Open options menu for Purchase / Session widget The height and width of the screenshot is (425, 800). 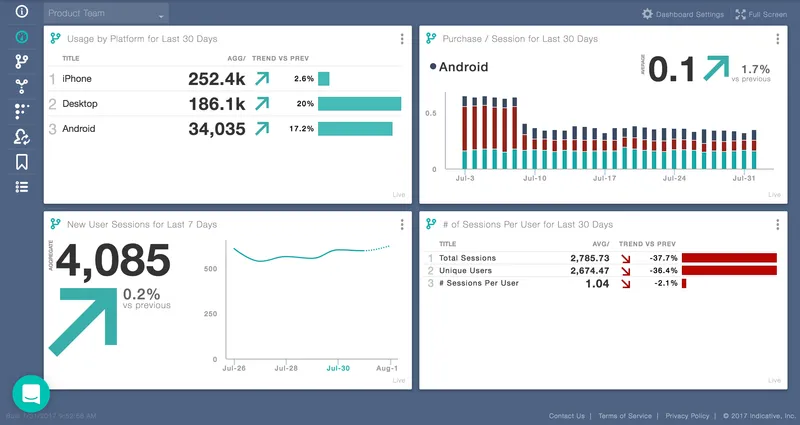778,39
